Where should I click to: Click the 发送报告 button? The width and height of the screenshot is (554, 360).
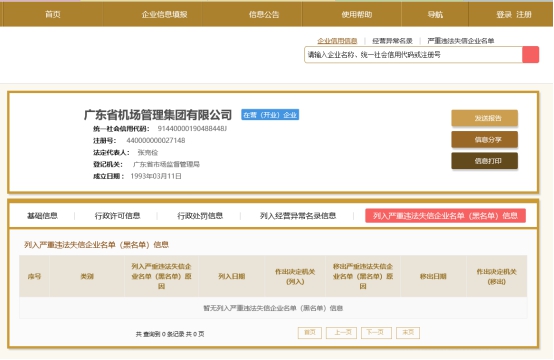[484, 118]
